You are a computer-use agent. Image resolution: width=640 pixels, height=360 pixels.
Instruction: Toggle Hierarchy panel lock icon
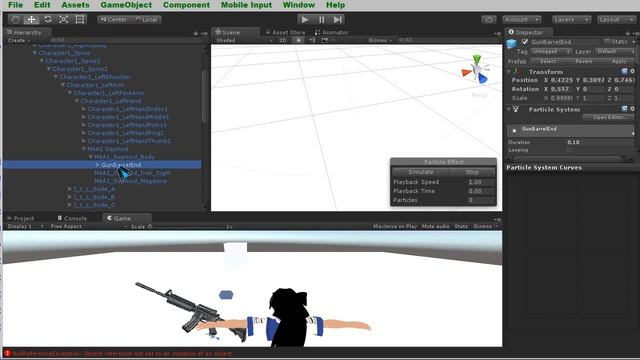196,33
